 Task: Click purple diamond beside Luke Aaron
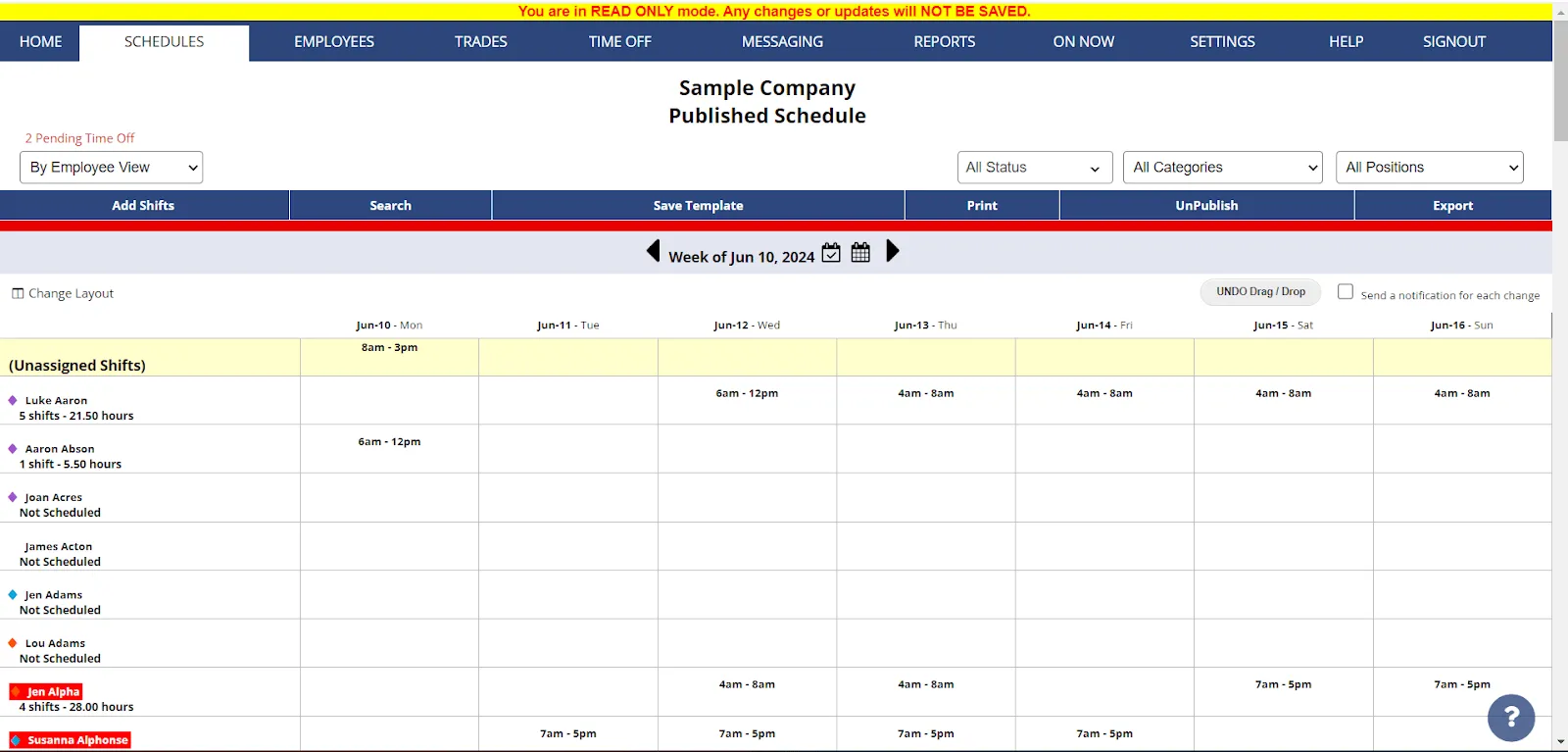tap(13, 400)
